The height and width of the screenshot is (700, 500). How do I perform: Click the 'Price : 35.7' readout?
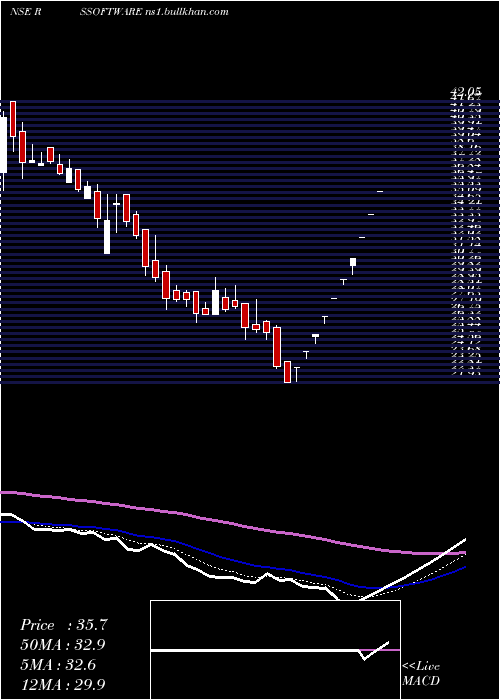[x=63, y=625]
